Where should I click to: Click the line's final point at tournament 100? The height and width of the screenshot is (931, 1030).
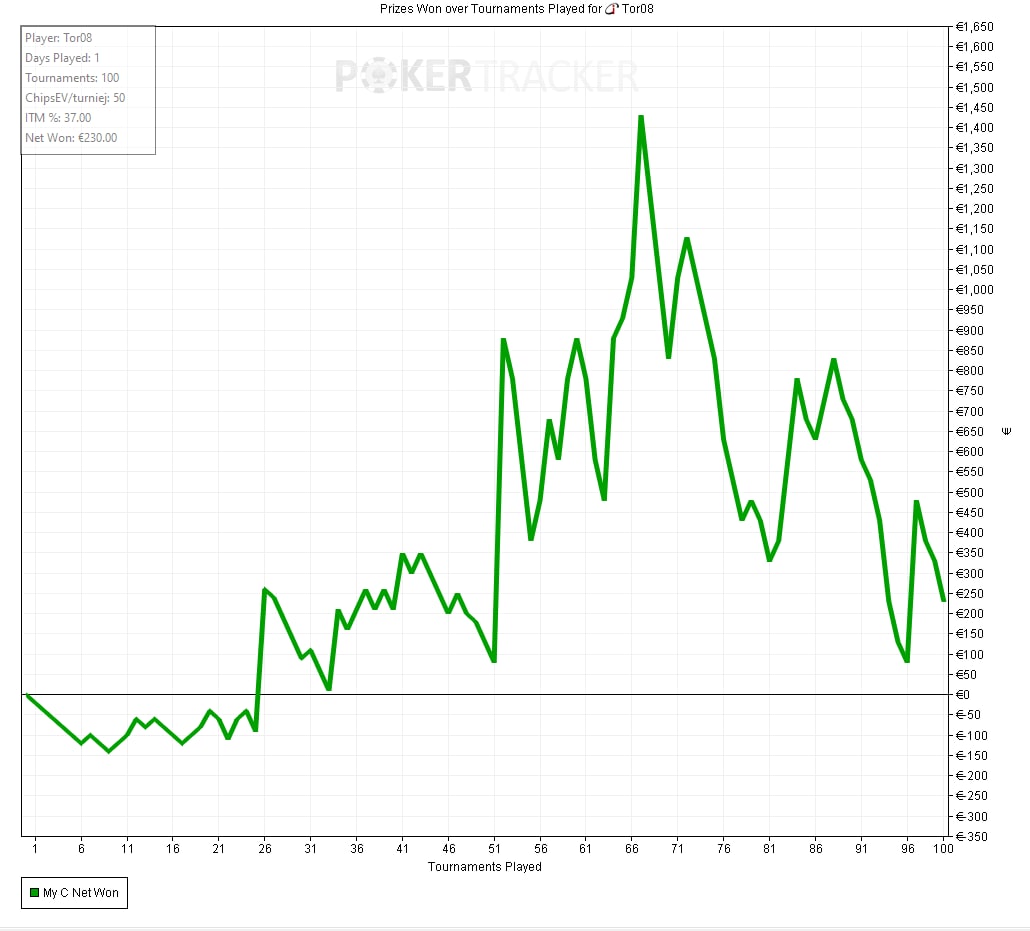click(943, 600)
